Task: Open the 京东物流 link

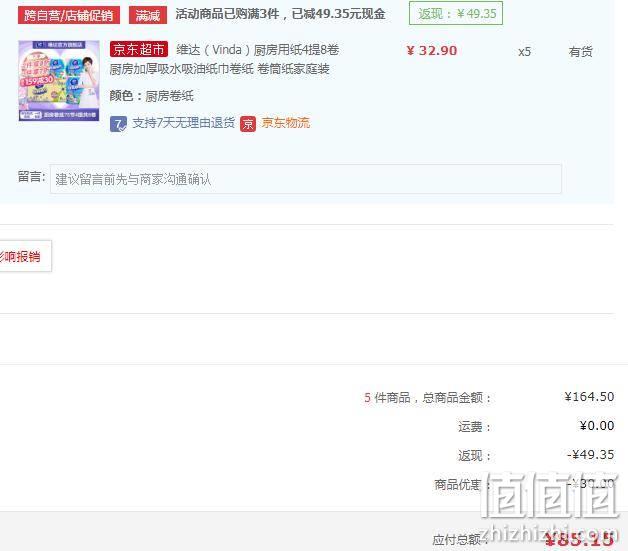Action: pos(286,123)
